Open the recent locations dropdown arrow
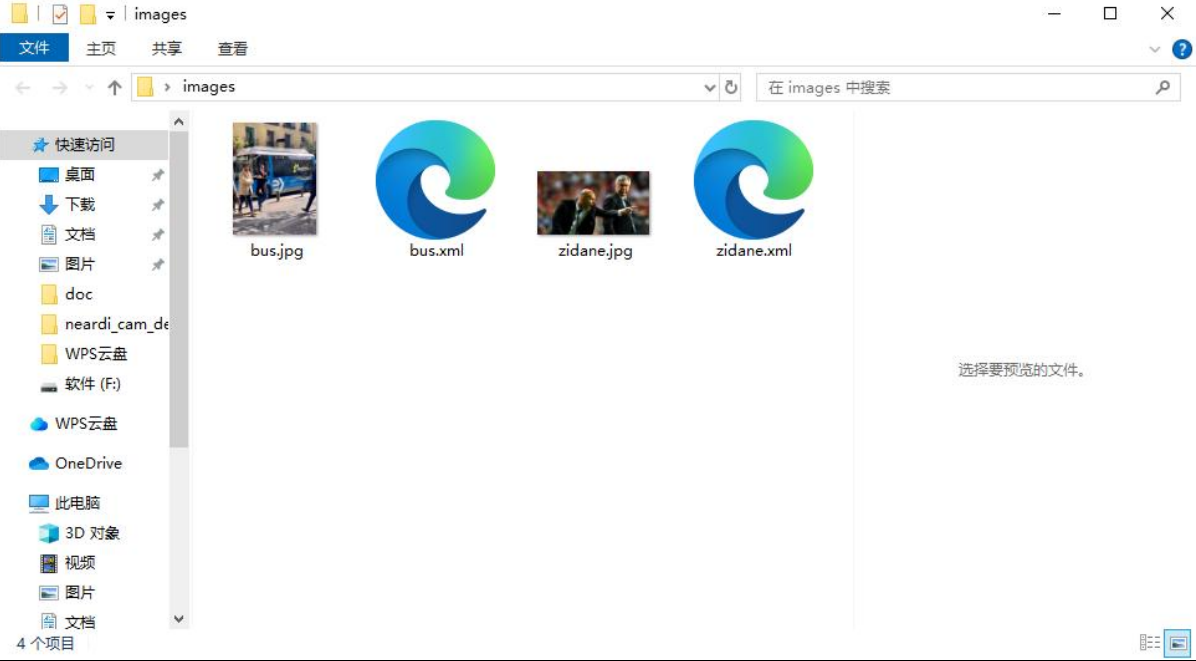The width and height of the screenshot is (1196, 661). tap(89, 88)
